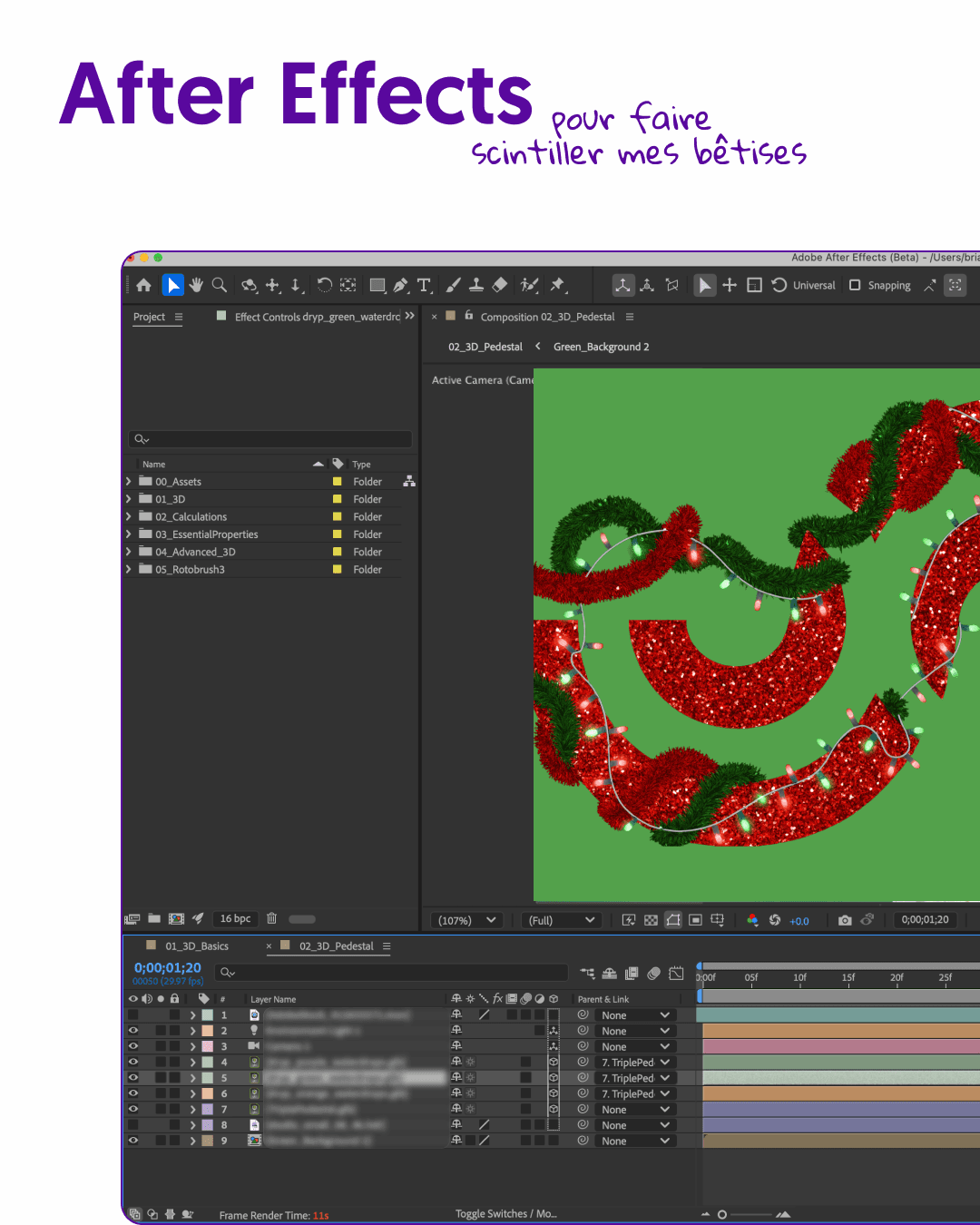
Task: Click the 0;00;01;20 current time display
Action: [168, 968]
